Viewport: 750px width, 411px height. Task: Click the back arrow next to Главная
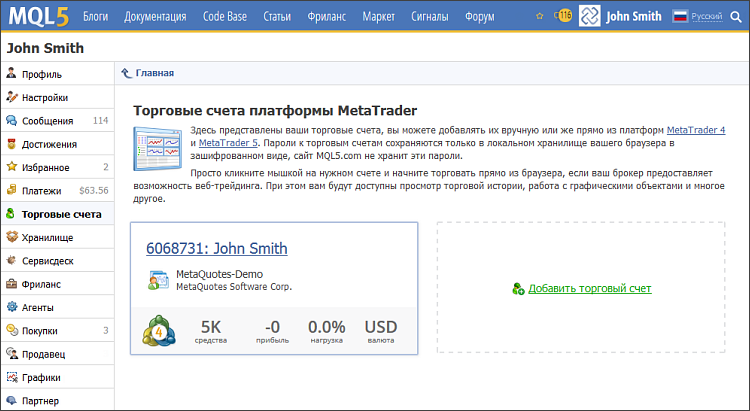(x=126, y=73)
